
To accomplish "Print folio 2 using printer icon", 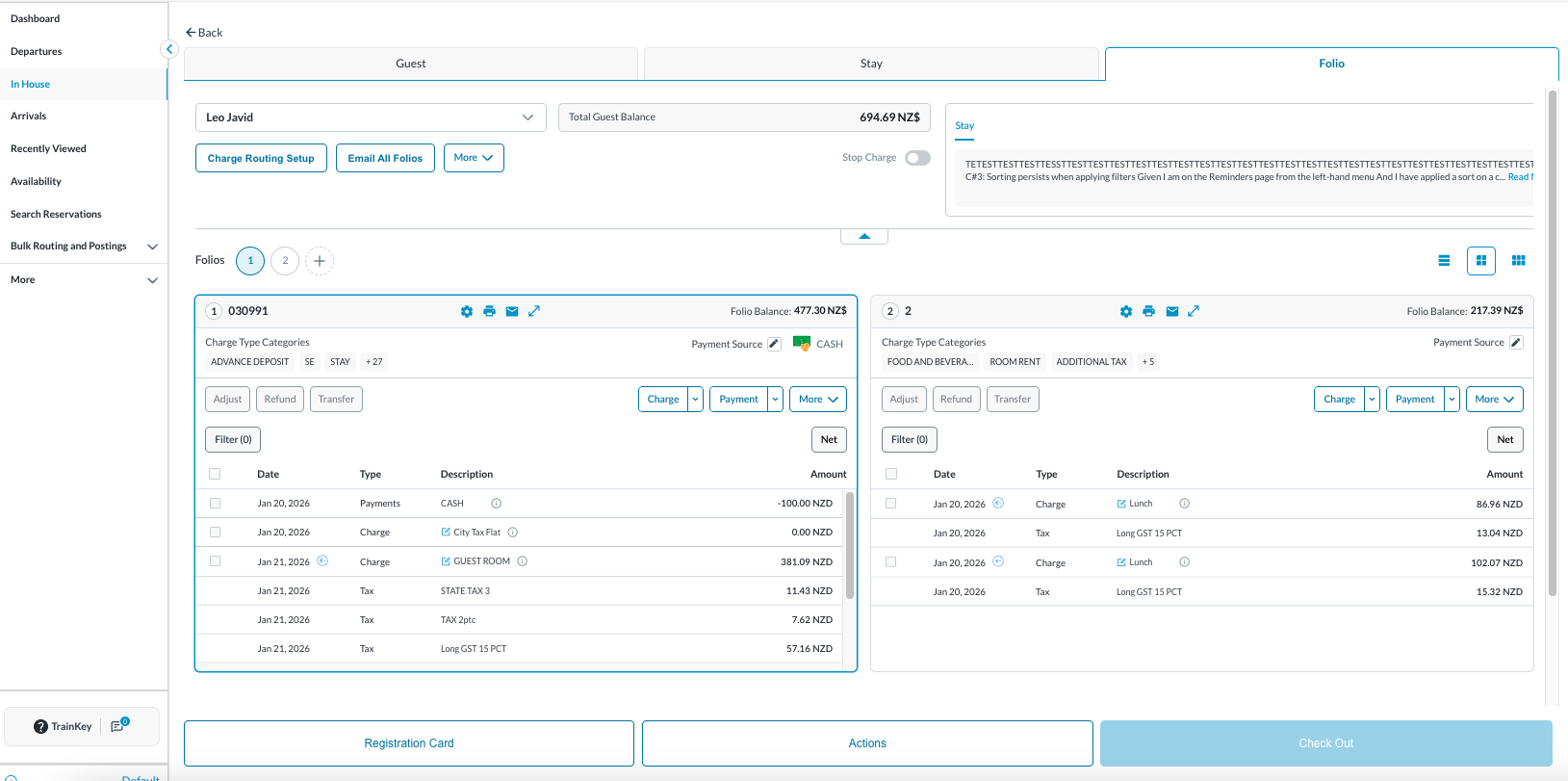I will tap(1148, 311).
